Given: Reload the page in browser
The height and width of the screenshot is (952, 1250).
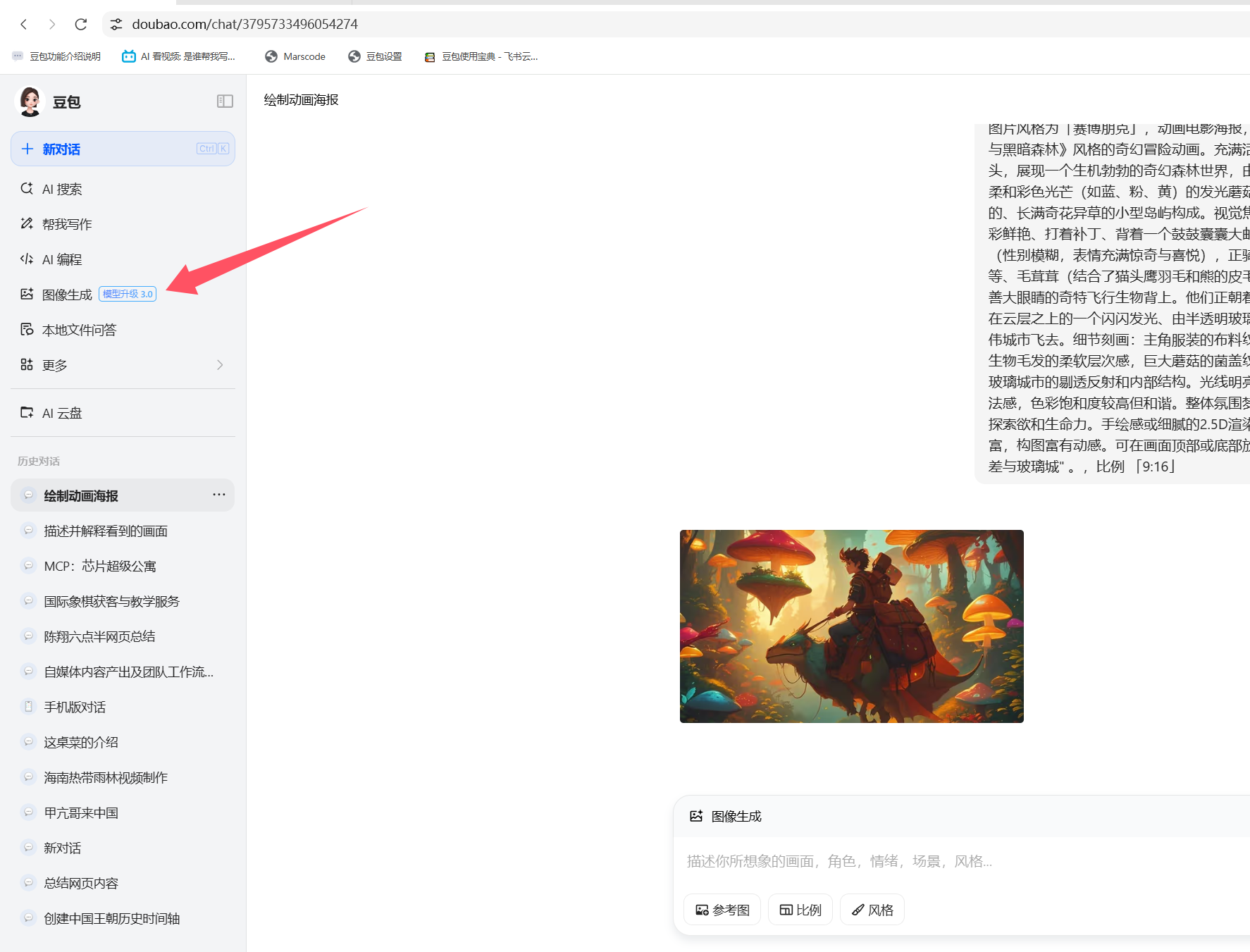Looking at the screenshot, I should tap(81, 24).
